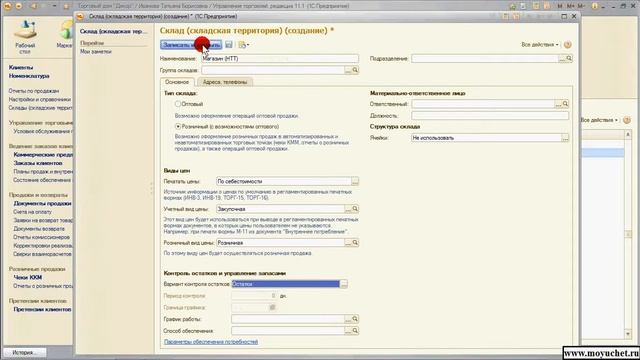Click home icon in main window title bar
The image size is (640, 360).
[x=513, y=6]
